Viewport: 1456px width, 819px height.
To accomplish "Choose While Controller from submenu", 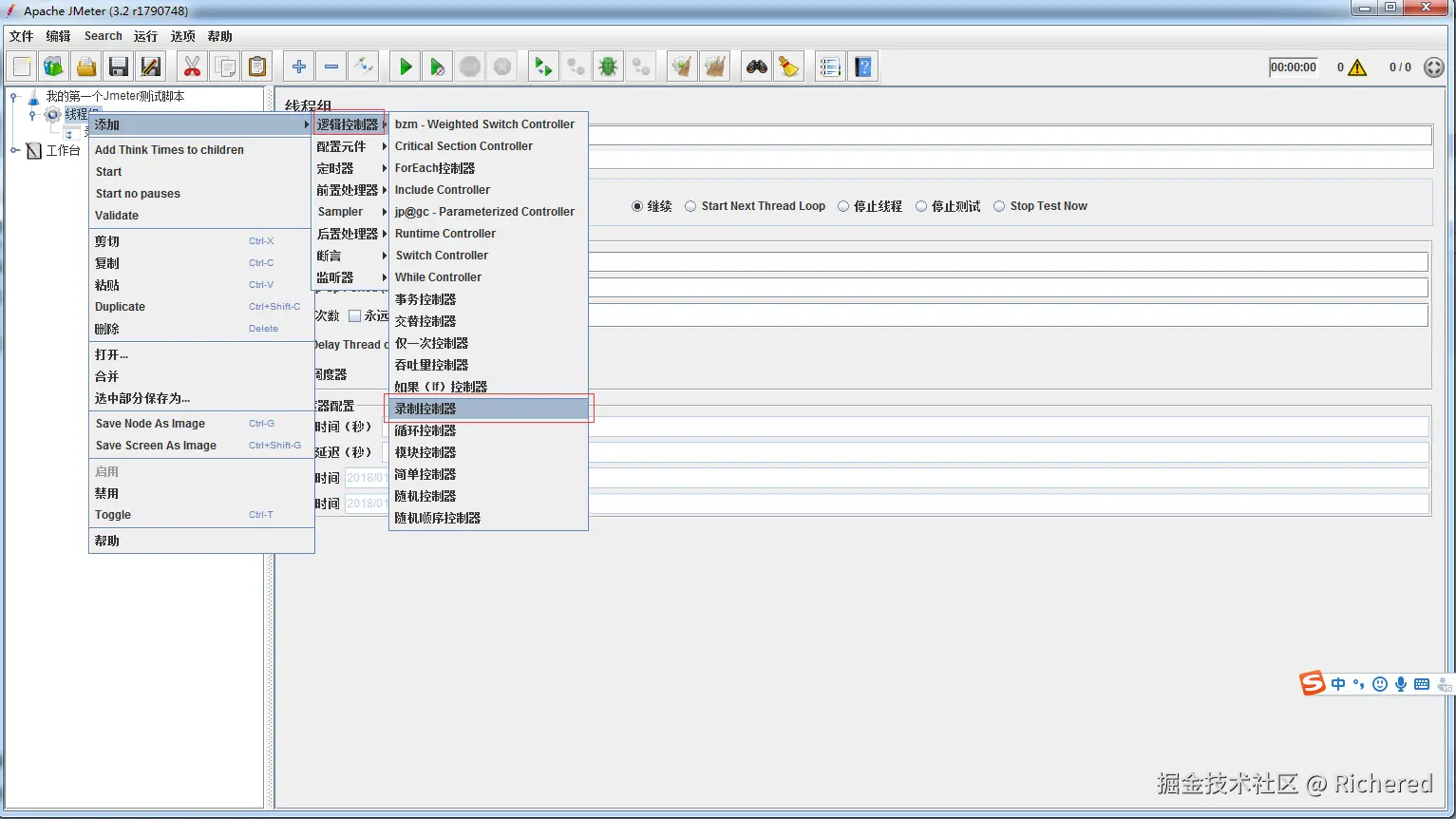I will [x=488, y=277].
